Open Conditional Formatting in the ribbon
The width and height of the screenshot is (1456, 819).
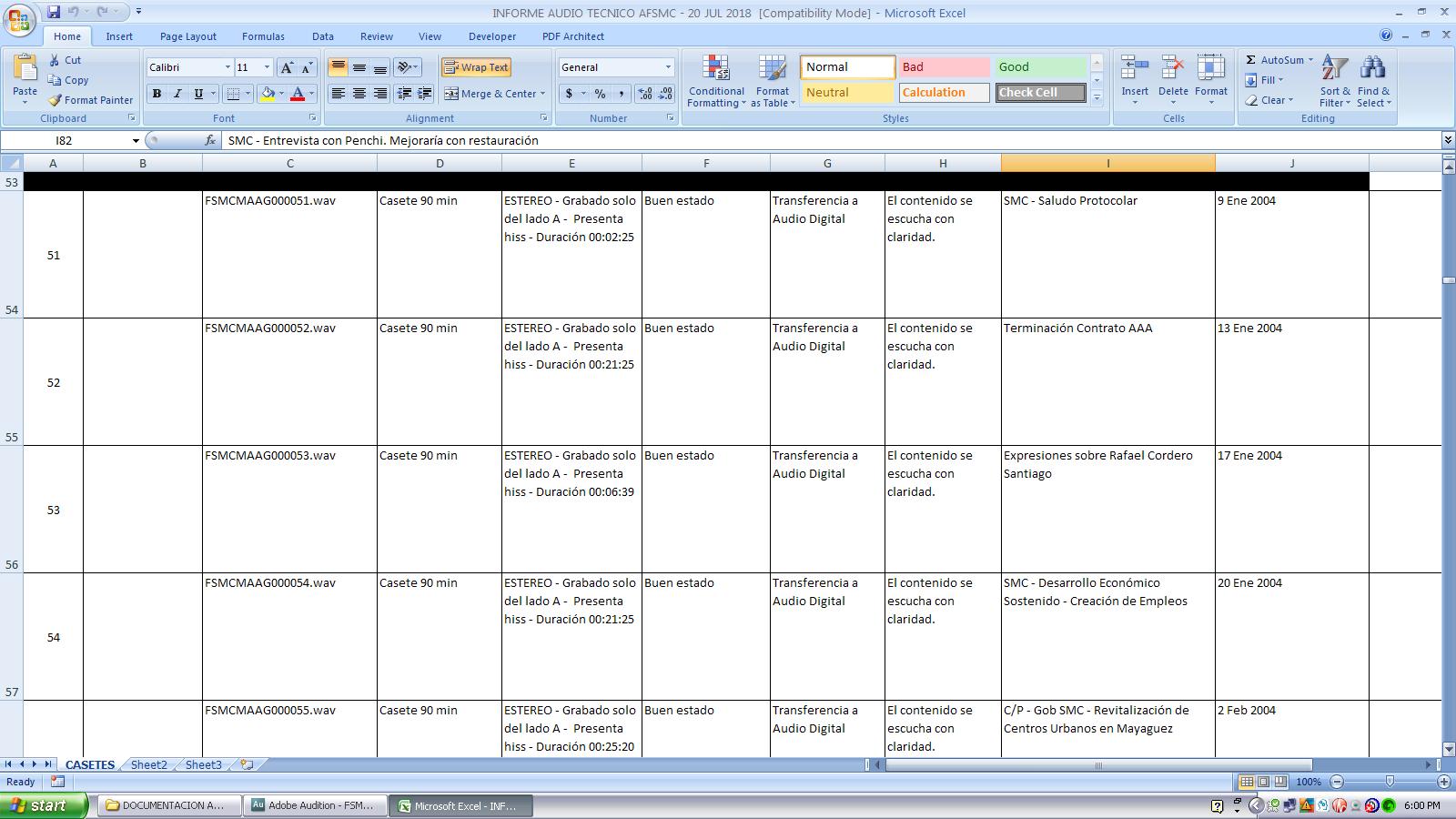tap(716, 70)
